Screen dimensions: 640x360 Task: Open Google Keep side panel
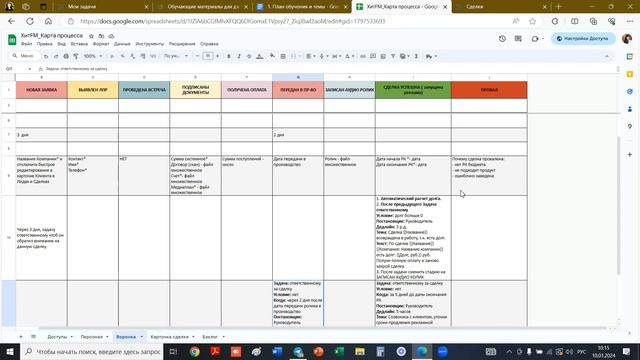pos(630,74)
